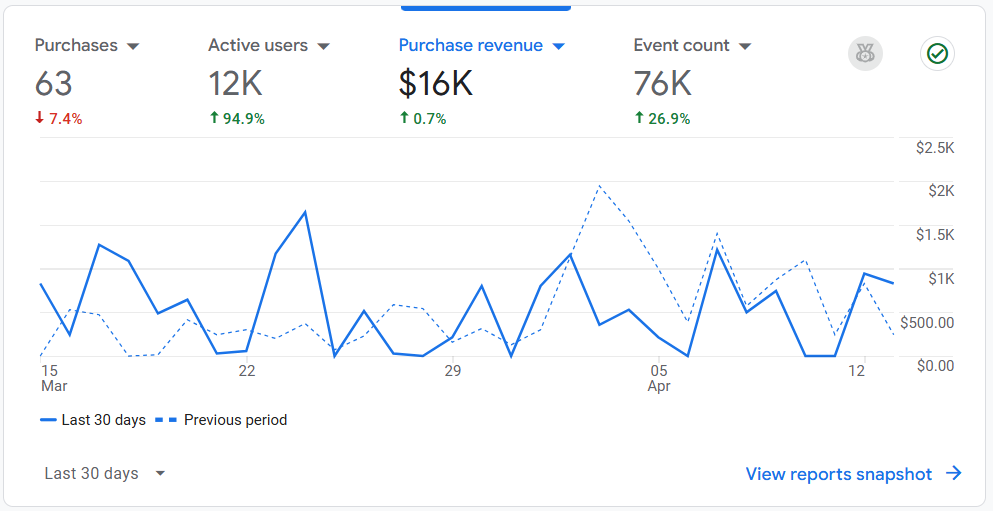Click the green checkmark data quality icon
This screenshot has width=993, height=511.
pos(937,54)
